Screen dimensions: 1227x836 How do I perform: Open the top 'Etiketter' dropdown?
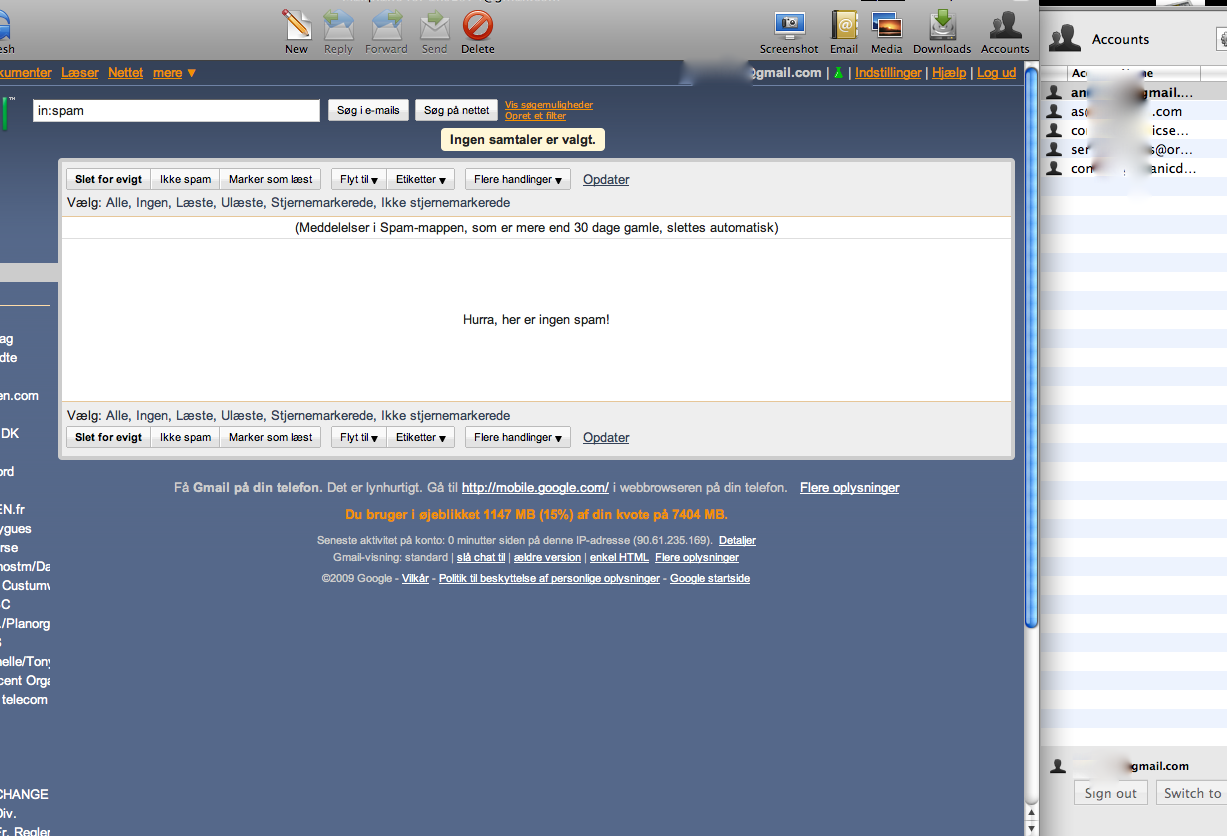click(x=420, y=180)
